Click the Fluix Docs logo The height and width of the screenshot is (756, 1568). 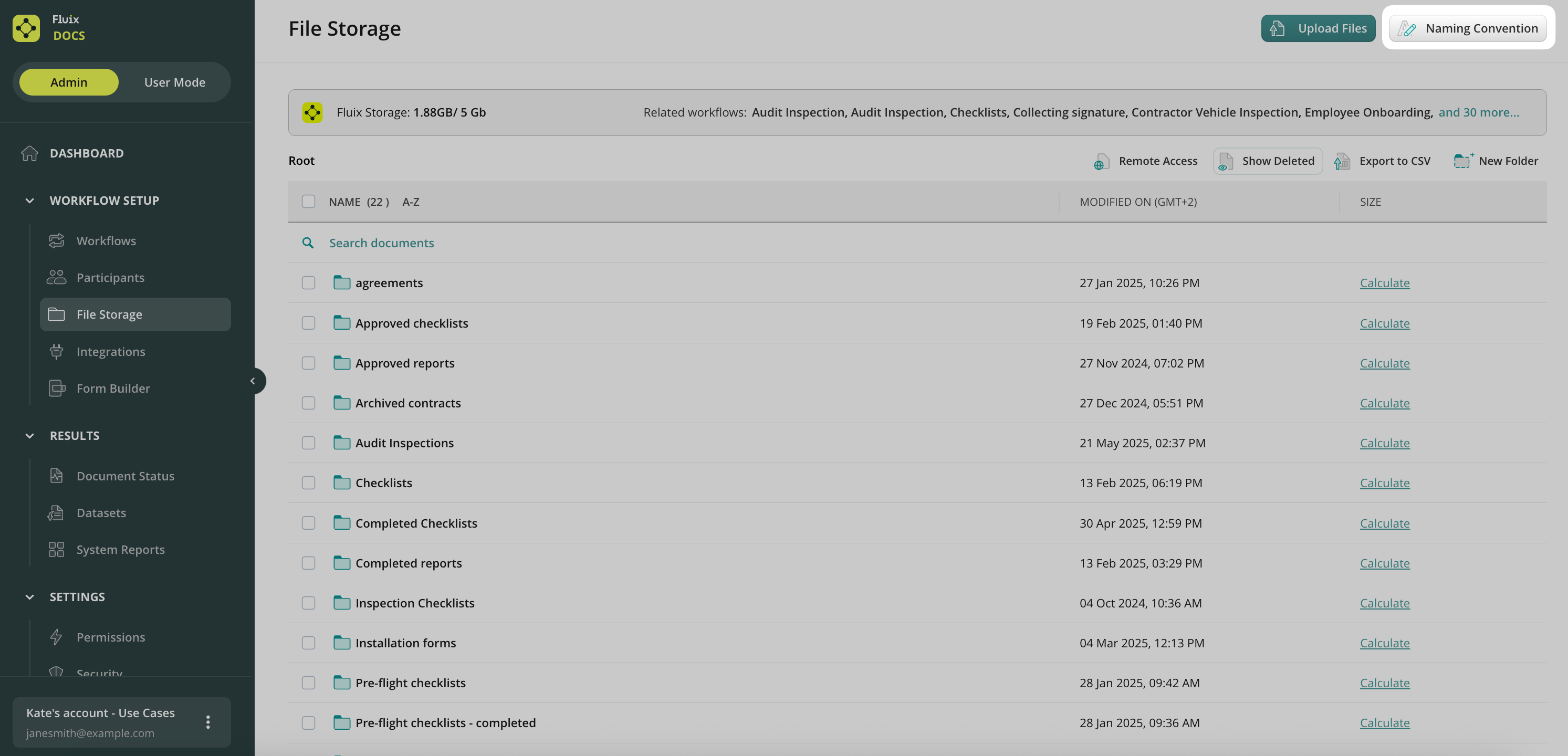pyautogui.click(x=26, y=28)
